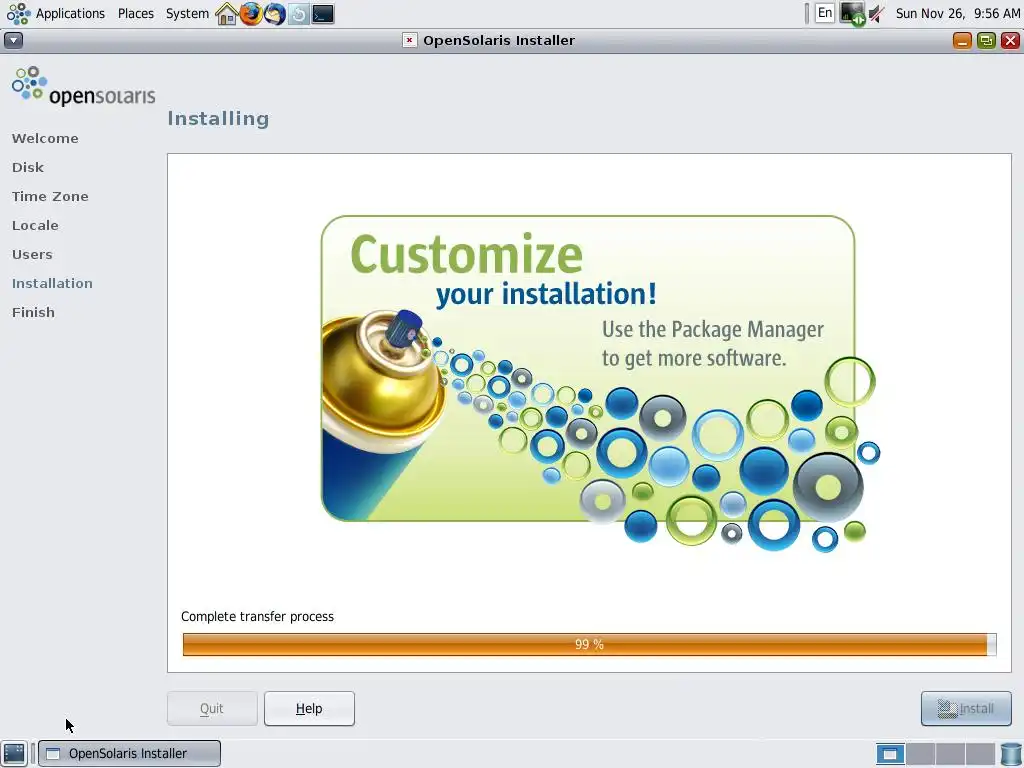Click the installer title bar icon
Viewport: 1024px width, 768px height.
click(x=409, y=40)
